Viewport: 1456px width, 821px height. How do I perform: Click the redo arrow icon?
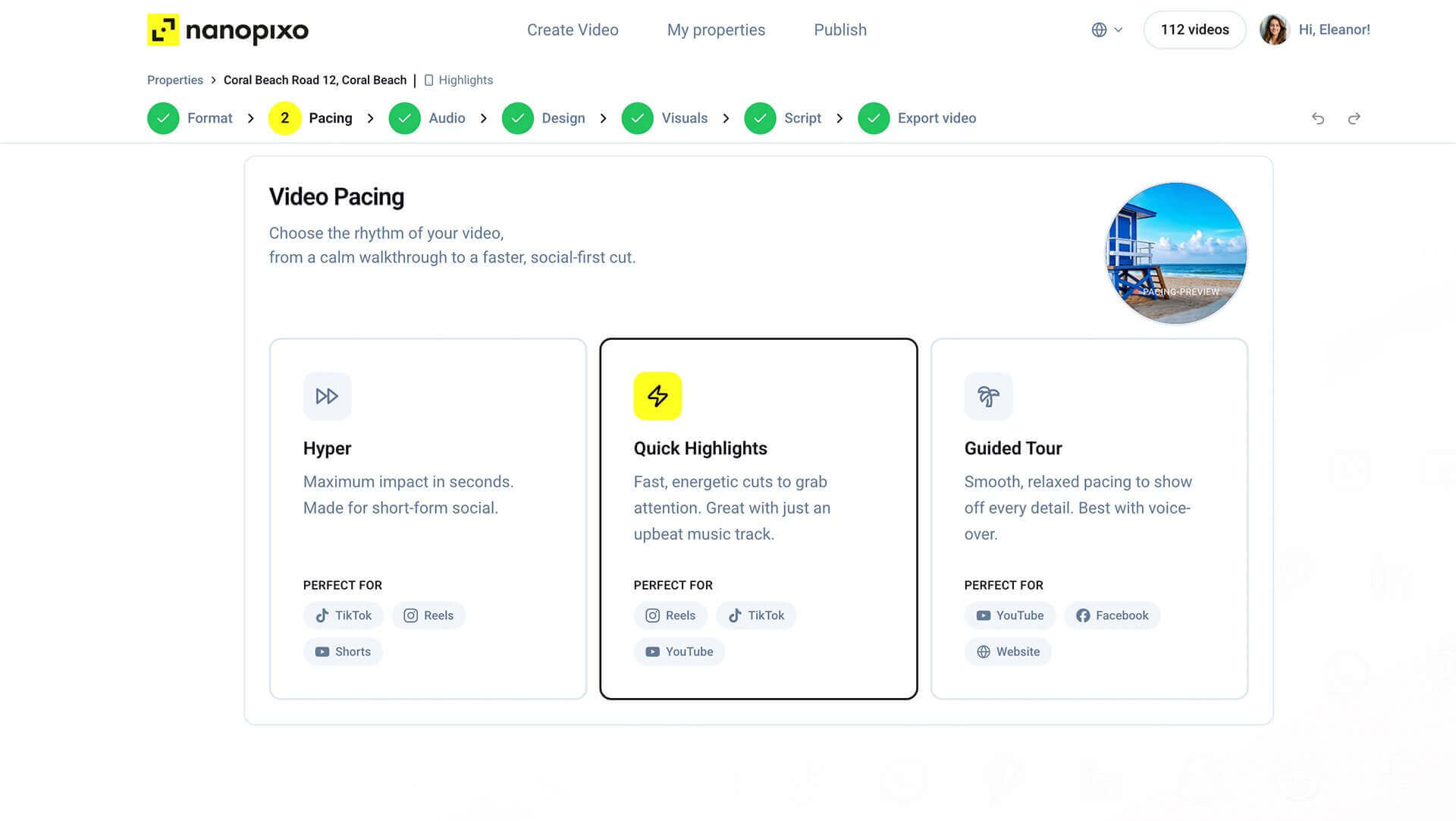[1354, 118]
